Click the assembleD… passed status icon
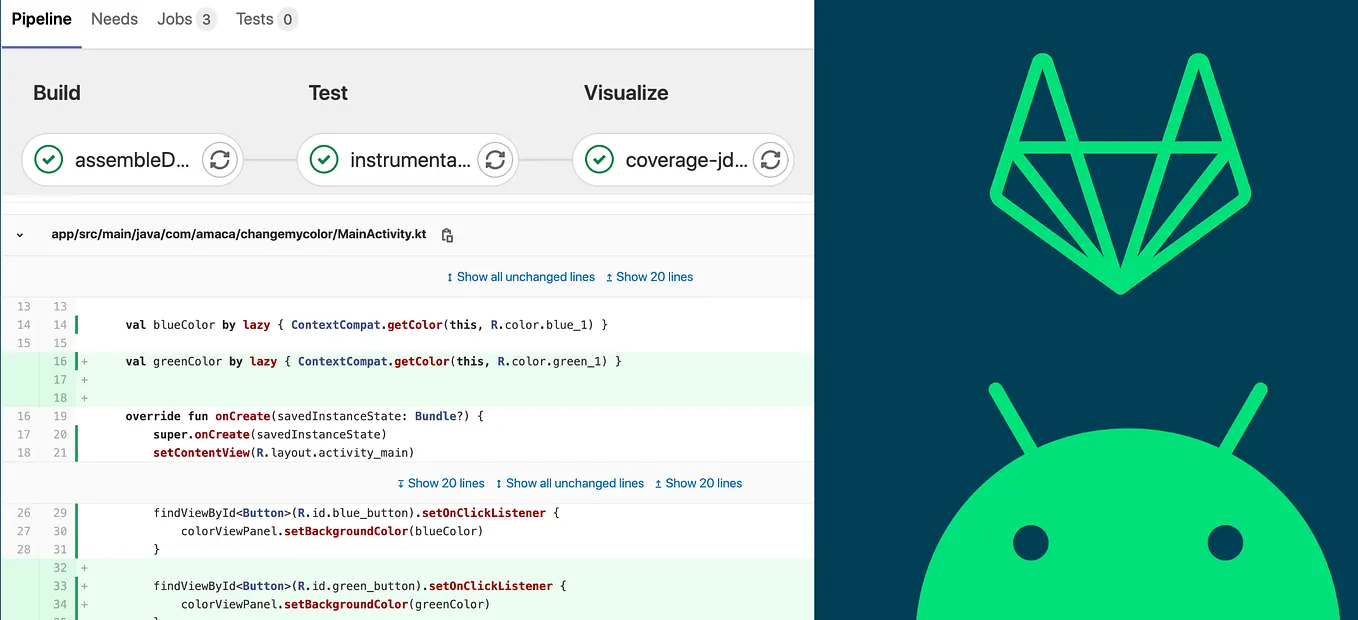The image size is (1358, 620). coord(48,160)
